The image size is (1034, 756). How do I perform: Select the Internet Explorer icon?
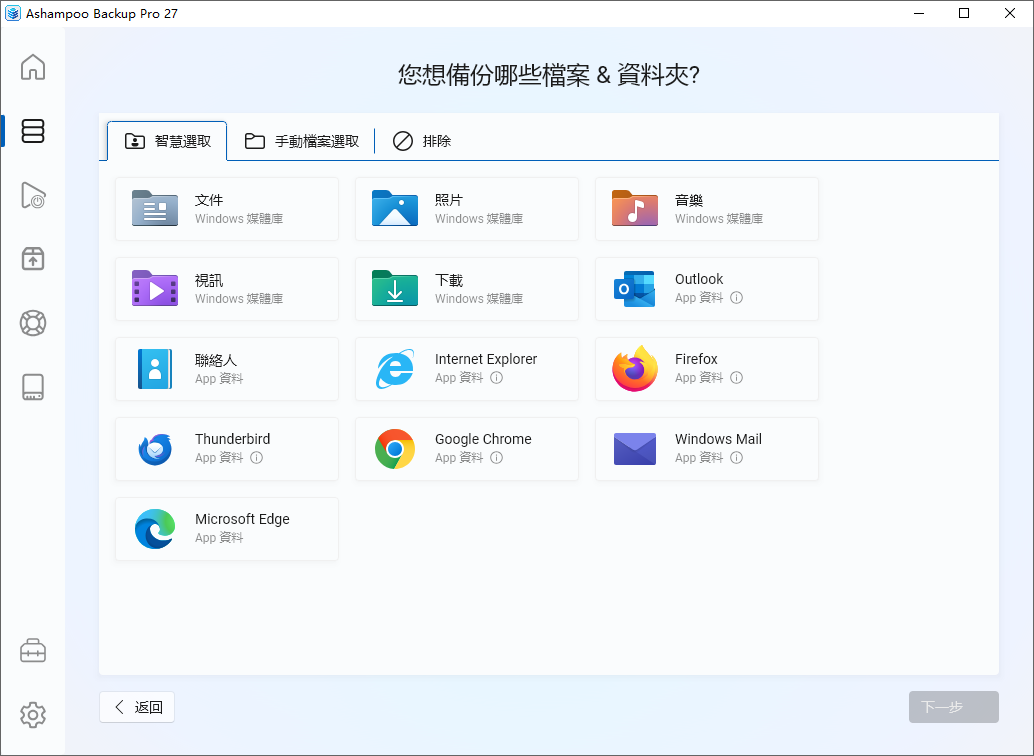(x=395, y=369)
